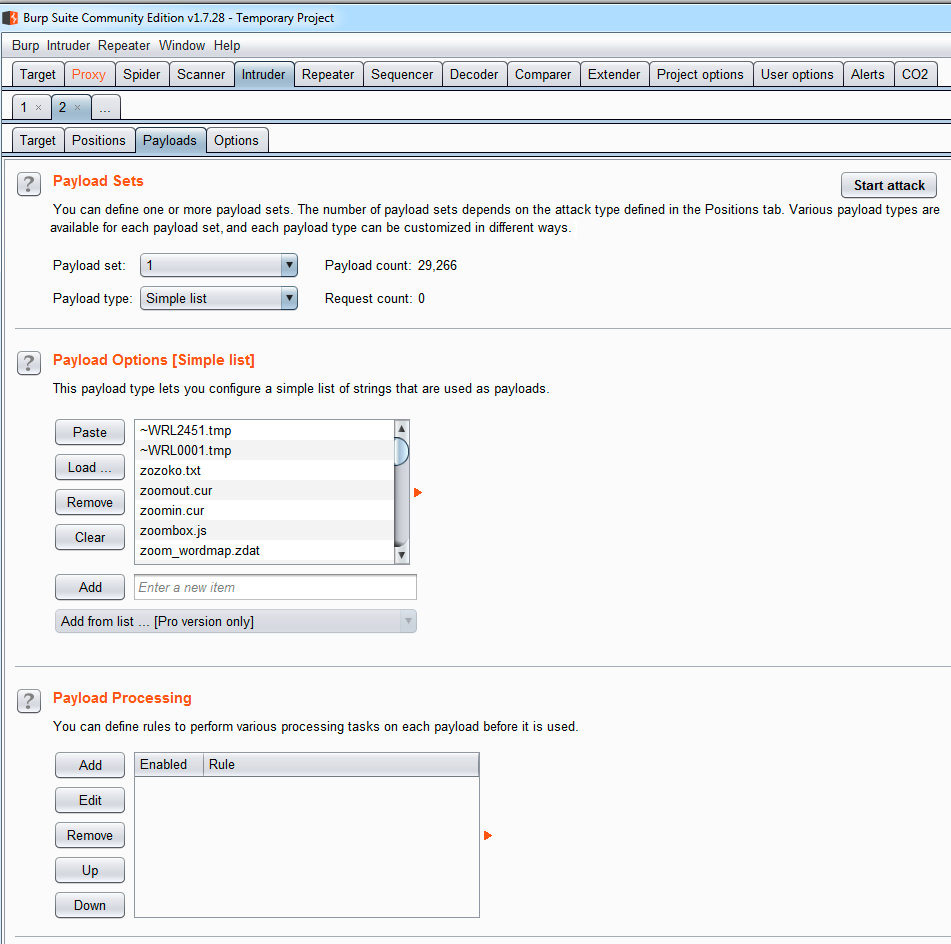Click orange arrow beside processing rules table
Screen dimensions: 951x944
(x=488, y=835)
